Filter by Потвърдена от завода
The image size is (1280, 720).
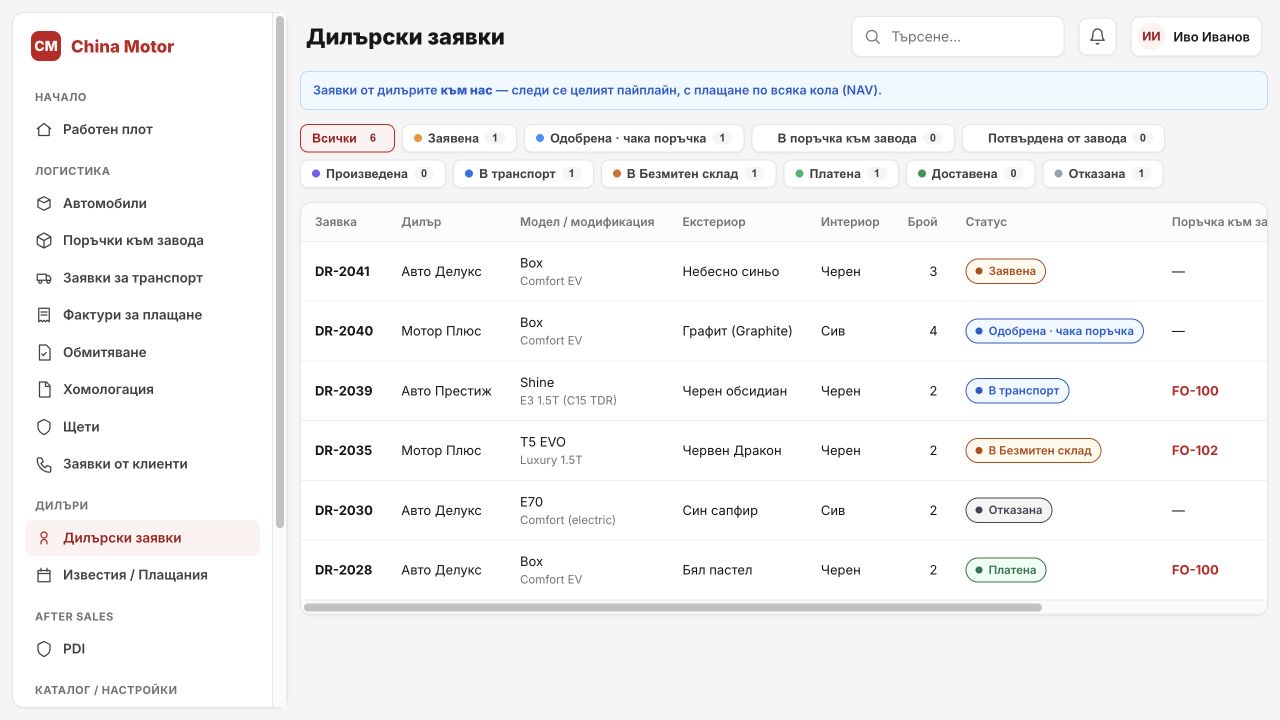(1063, 138)
